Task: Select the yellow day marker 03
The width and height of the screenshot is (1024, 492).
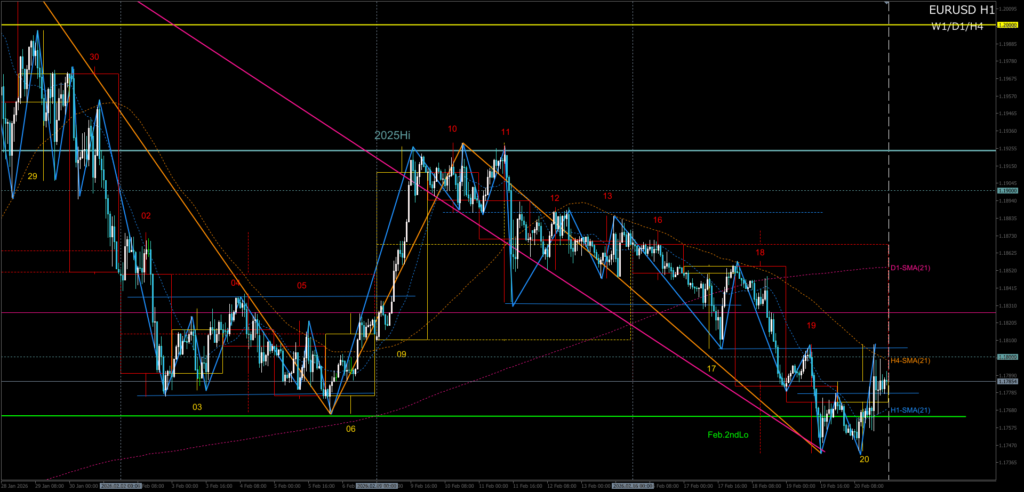Action: tap(197, 407)
